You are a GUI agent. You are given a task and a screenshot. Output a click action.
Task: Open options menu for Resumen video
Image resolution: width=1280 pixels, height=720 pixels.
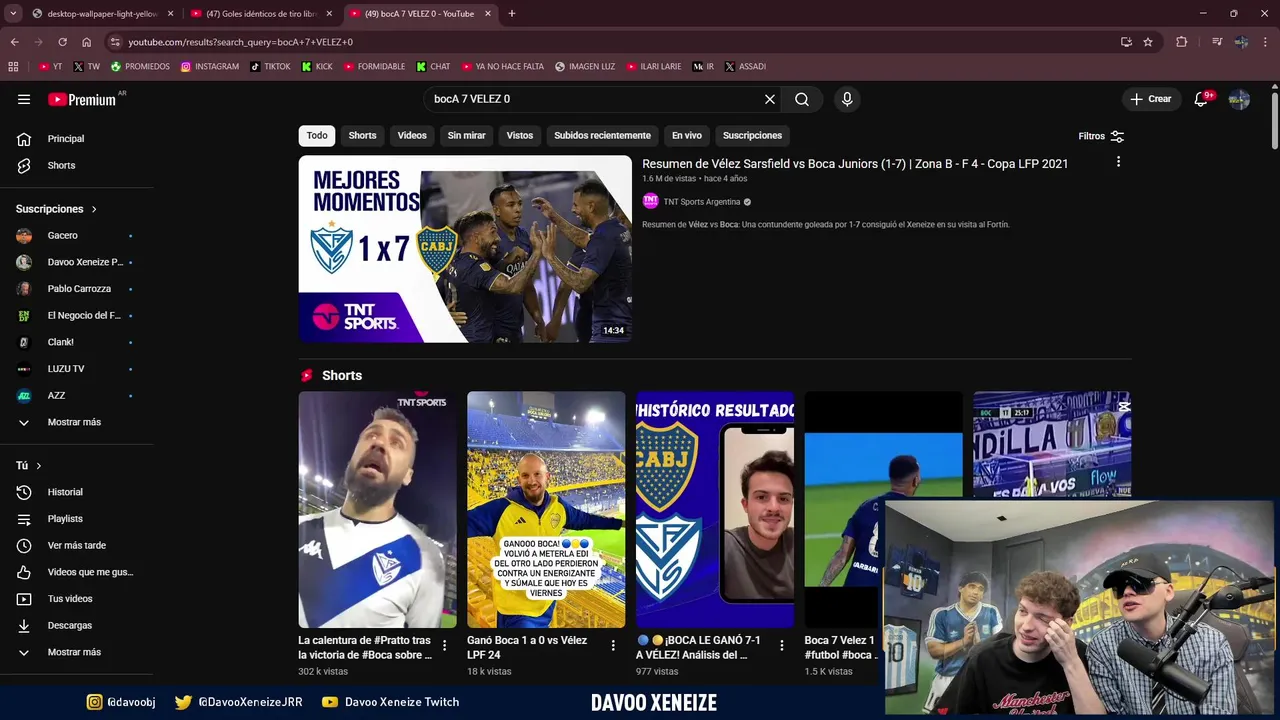[1118, 162]
